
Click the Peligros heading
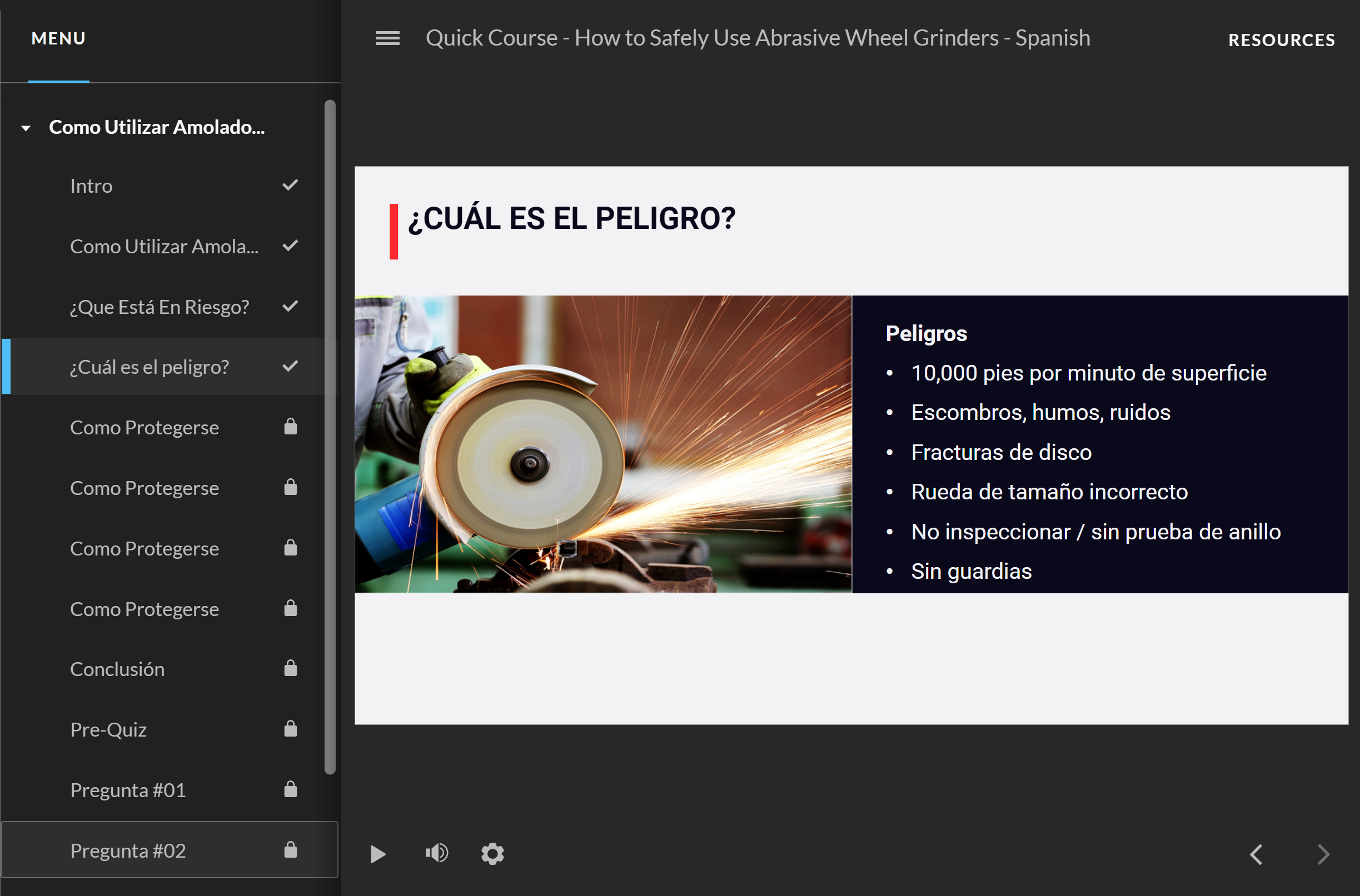926,334
